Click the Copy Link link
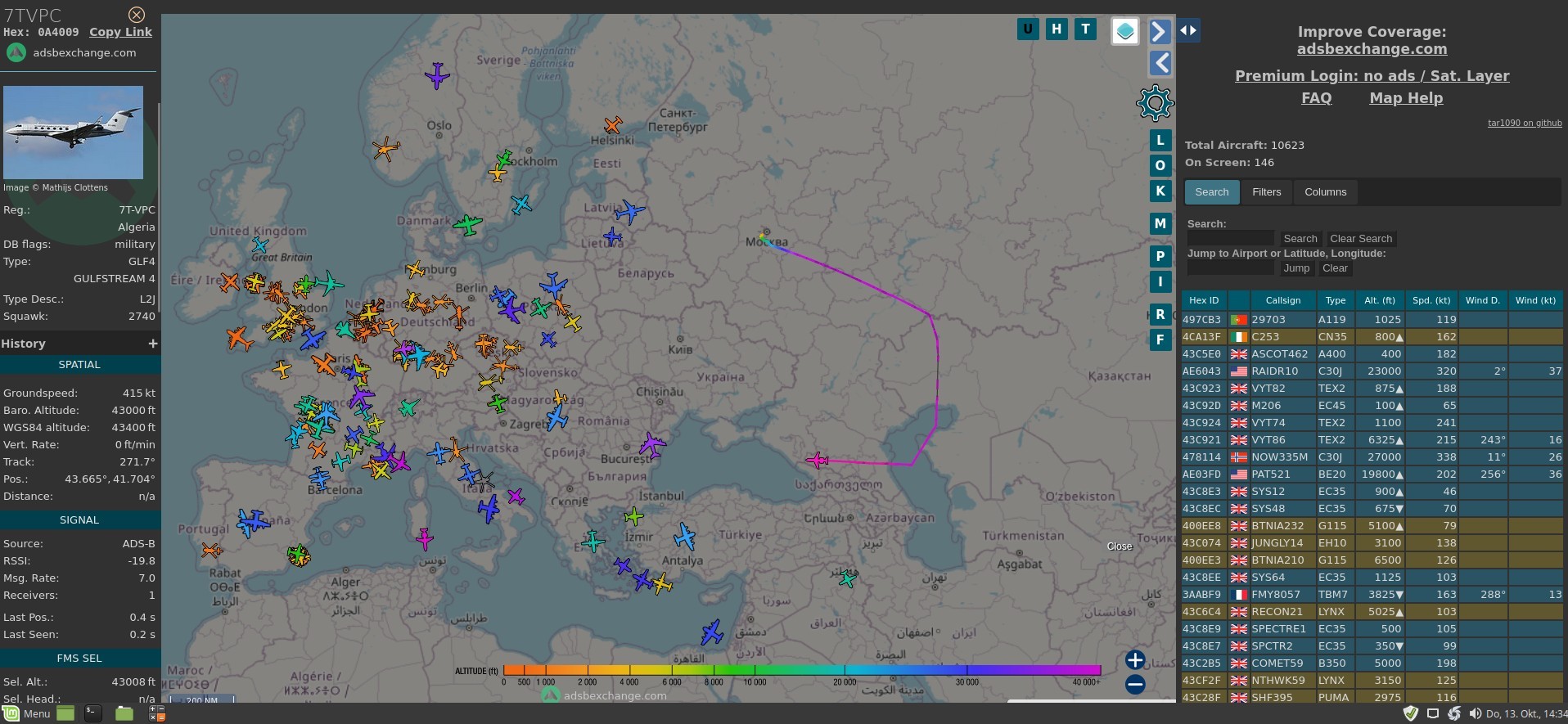The width and height of the screenshot is (1568, 724). (120, 32)
